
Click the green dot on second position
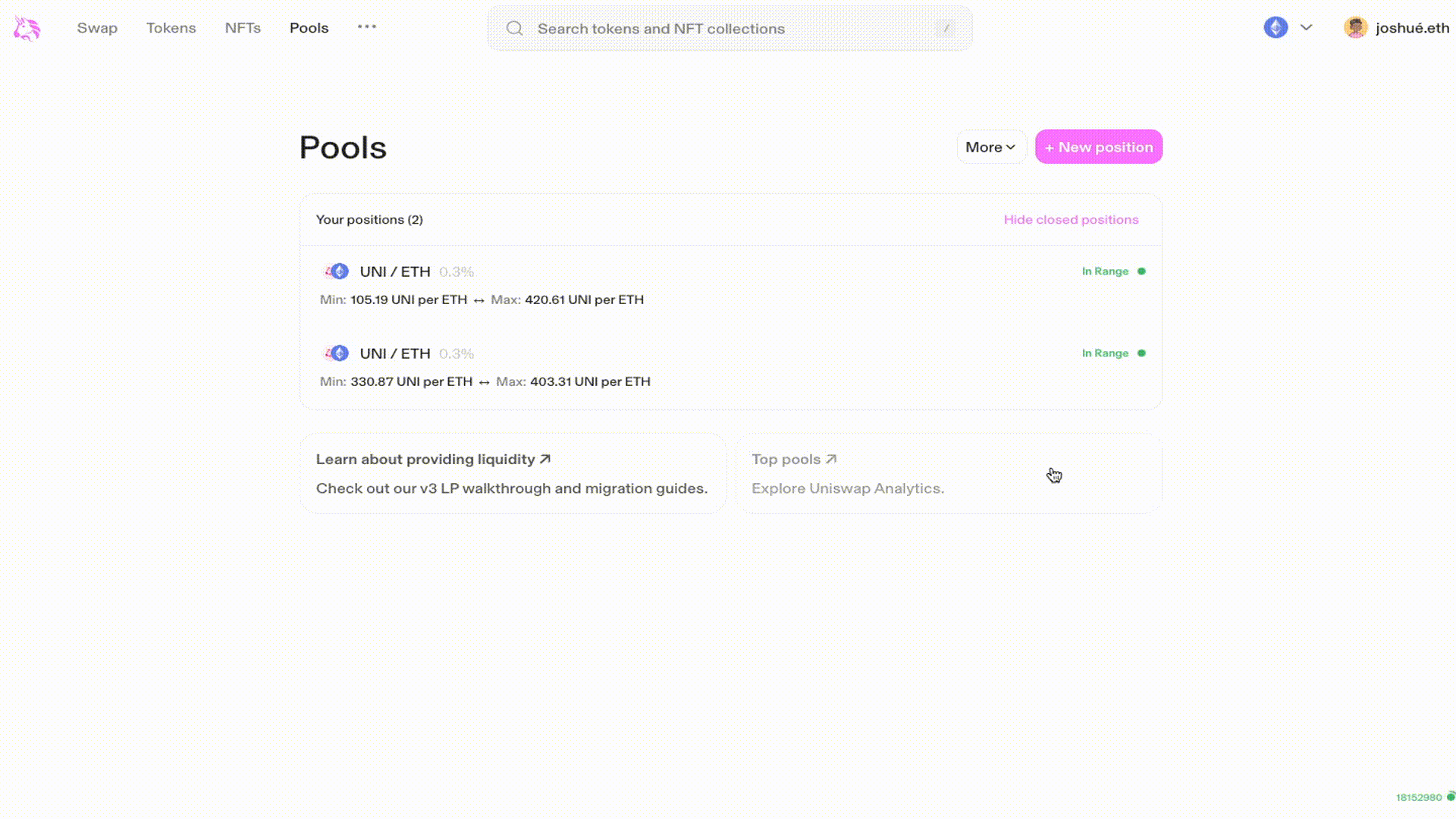[1141, 353]
